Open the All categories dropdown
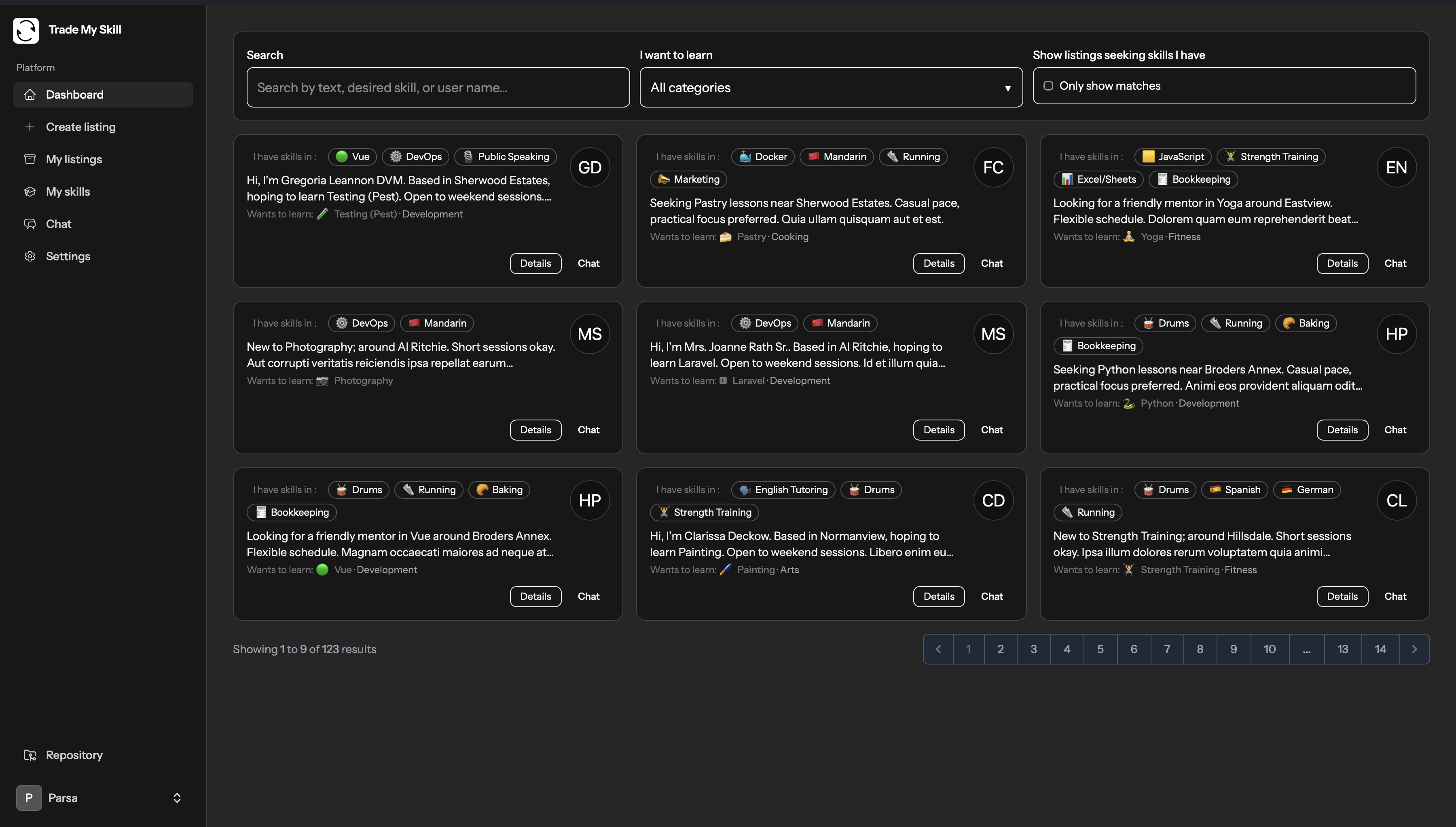The height and width of the screenshot is (827, 1456). (x=830, y=87)
